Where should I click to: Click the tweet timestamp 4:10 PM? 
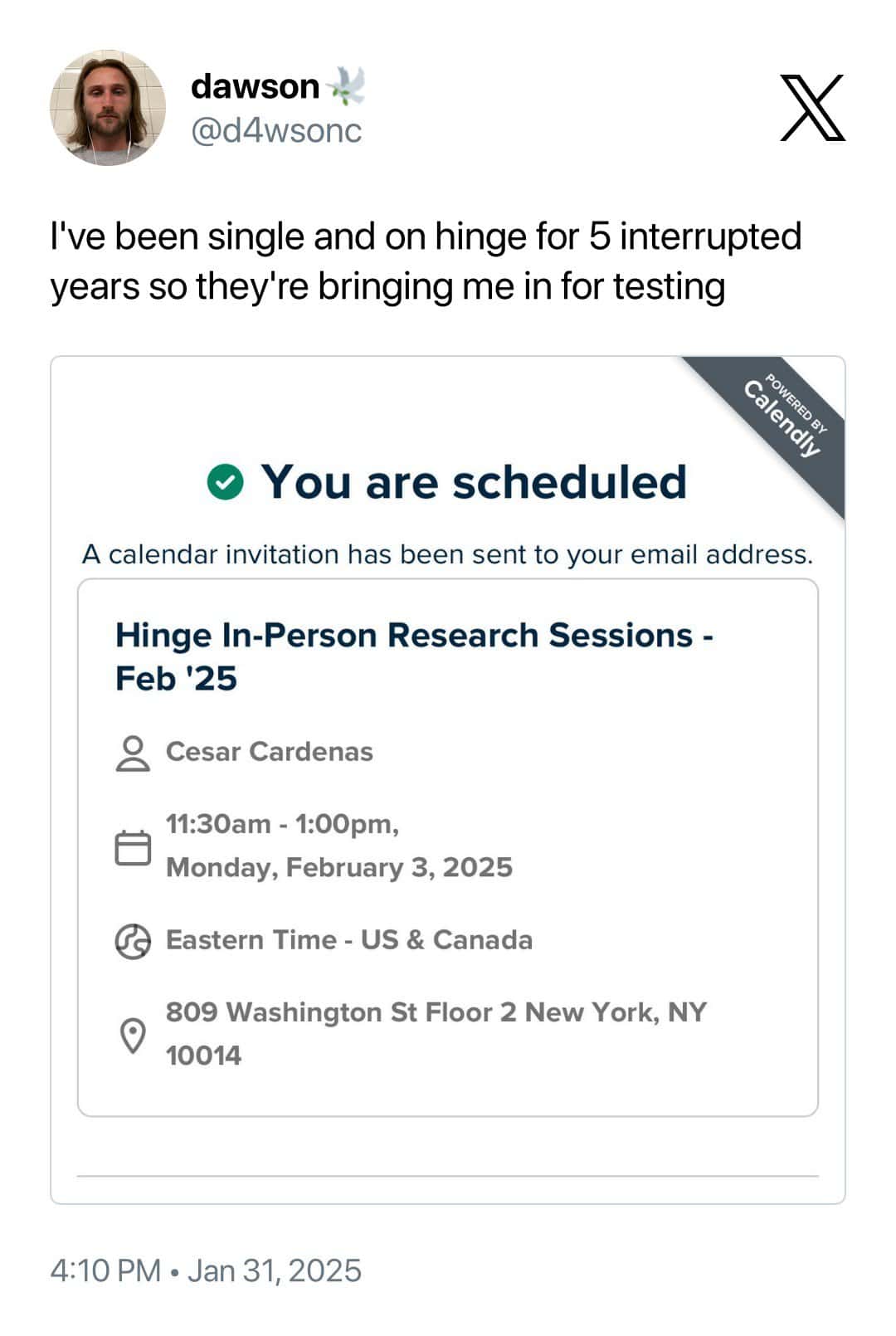[105, 1270]
